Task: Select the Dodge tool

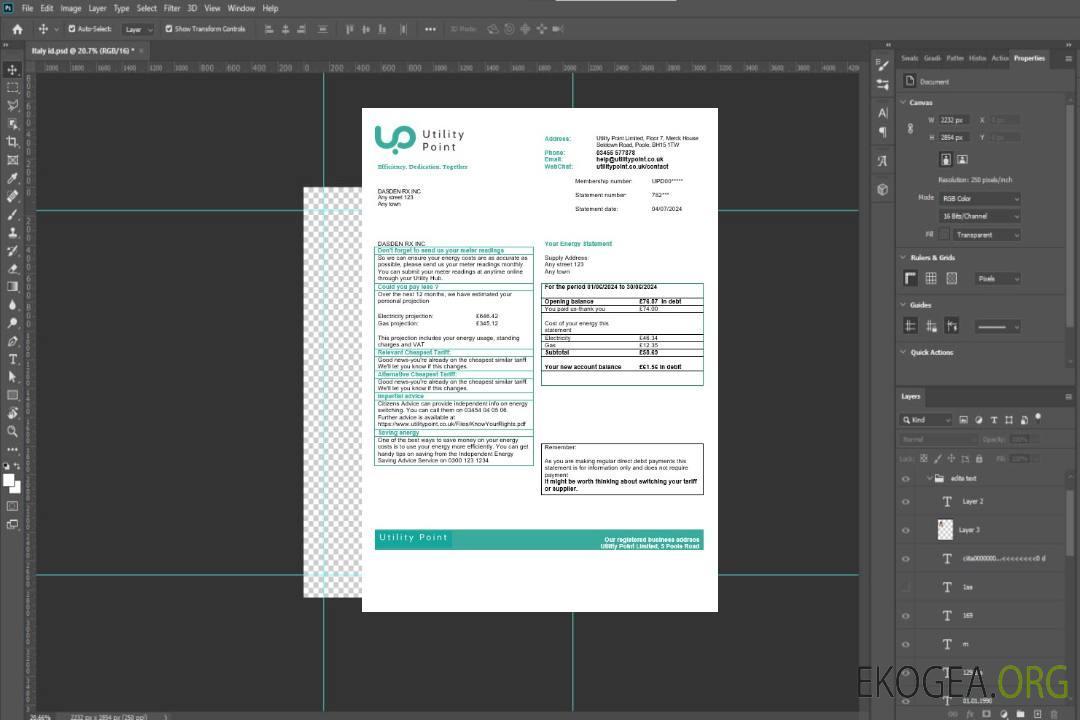Action: [12, 322]
